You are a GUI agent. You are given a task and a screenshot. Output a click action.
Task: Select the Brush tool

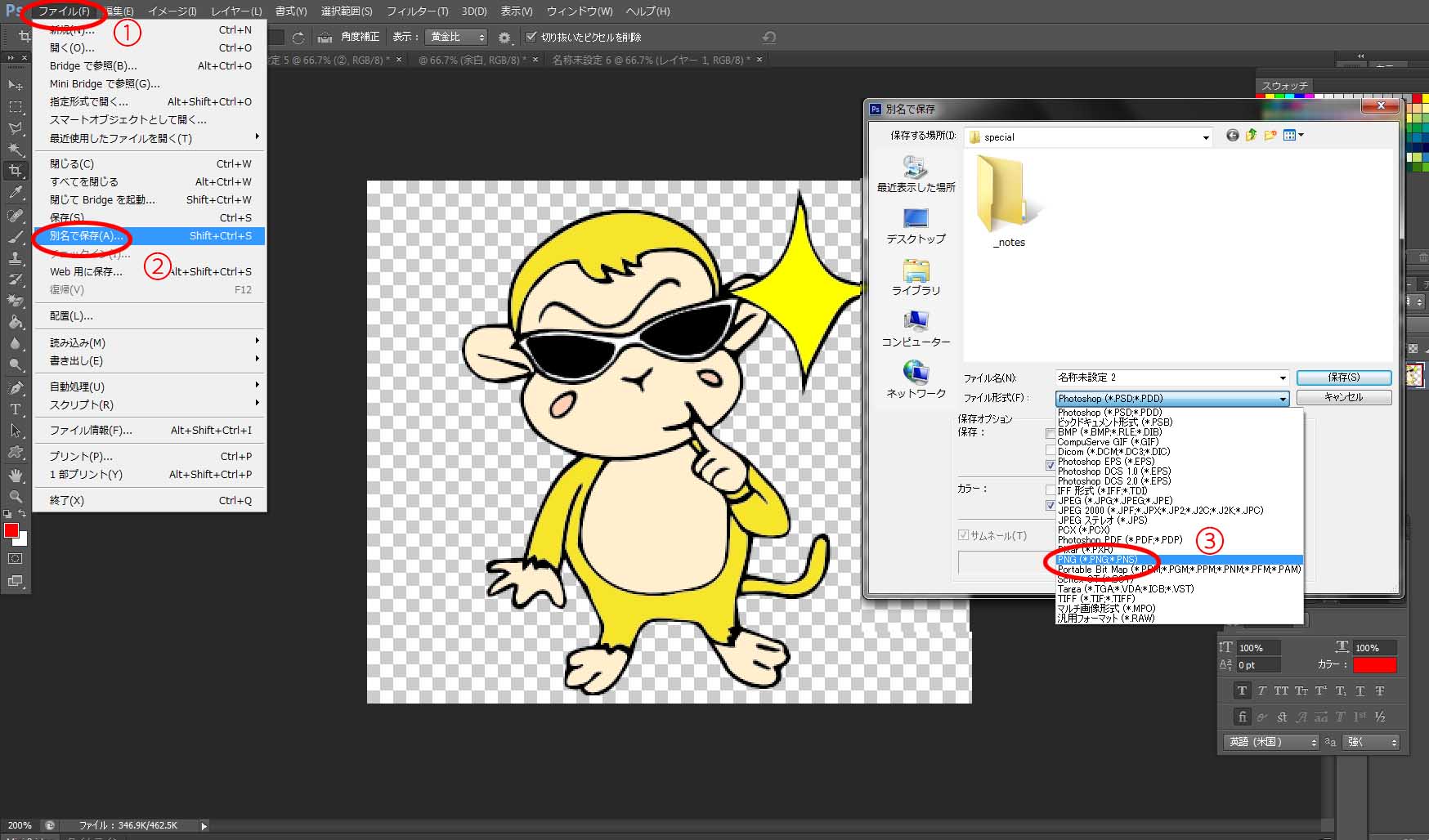[16, 237]
